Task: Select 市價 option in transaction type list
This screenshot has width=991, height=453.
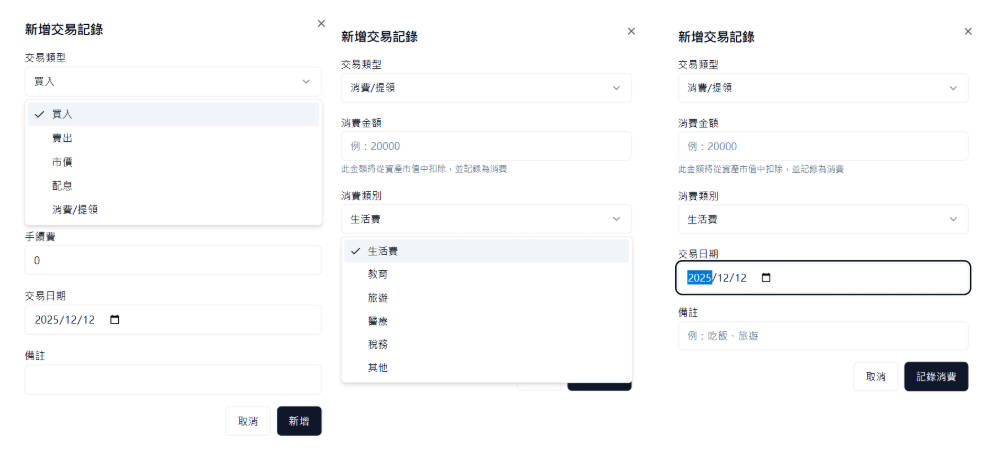Action: point(173,162)
